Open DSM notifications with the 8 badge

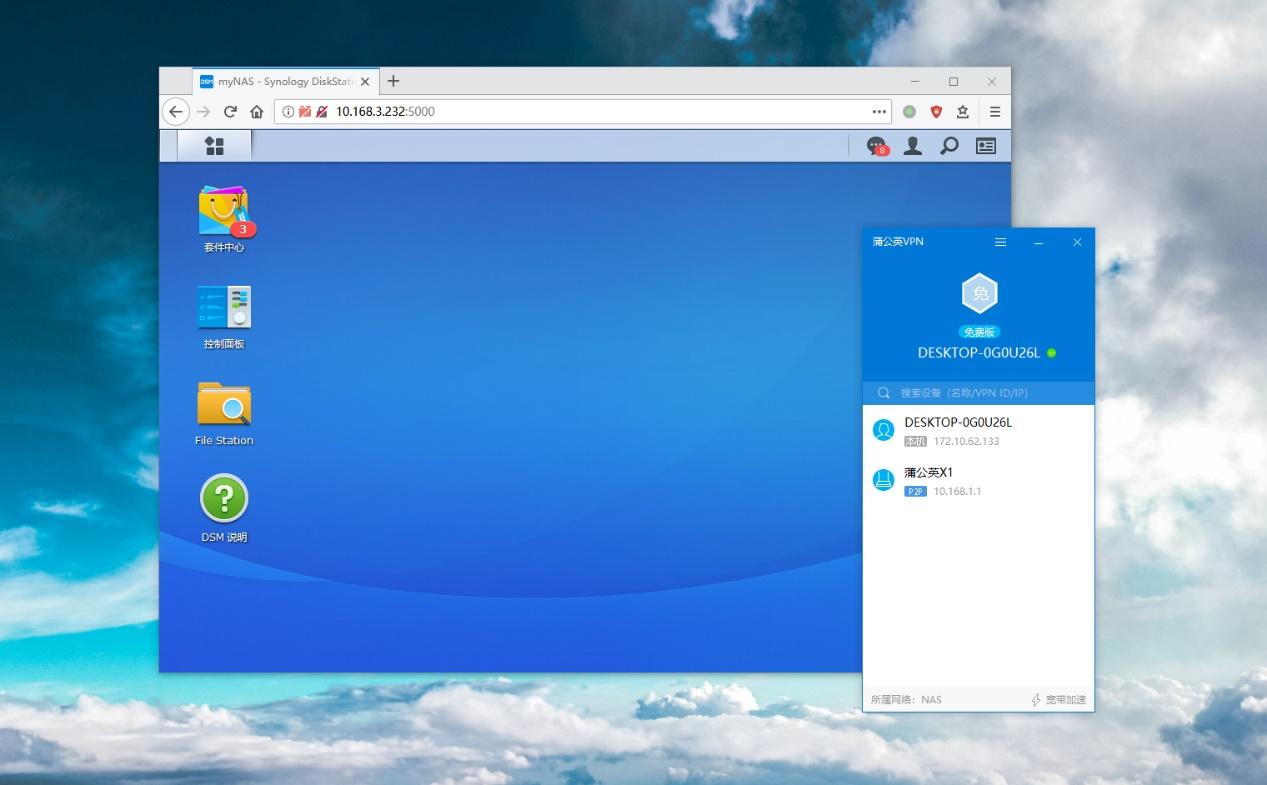(x=877, y=146)
